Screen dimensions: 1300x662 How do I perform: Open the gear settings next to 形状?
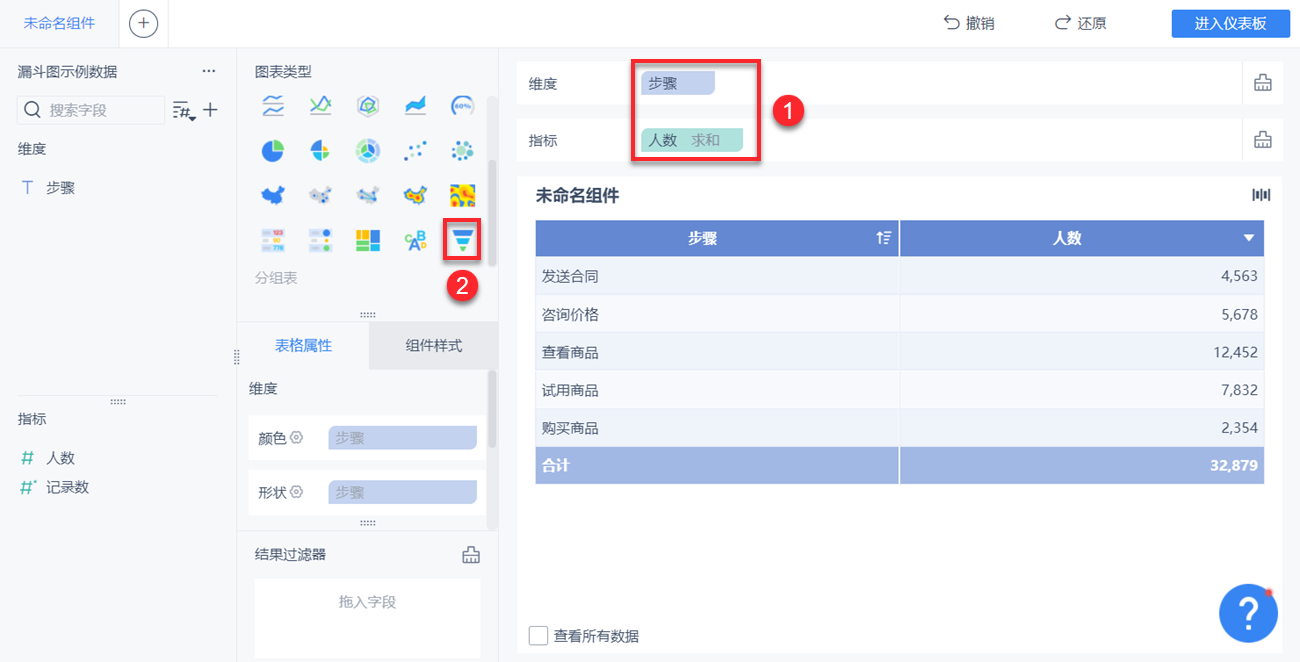(x=296, y=492)
